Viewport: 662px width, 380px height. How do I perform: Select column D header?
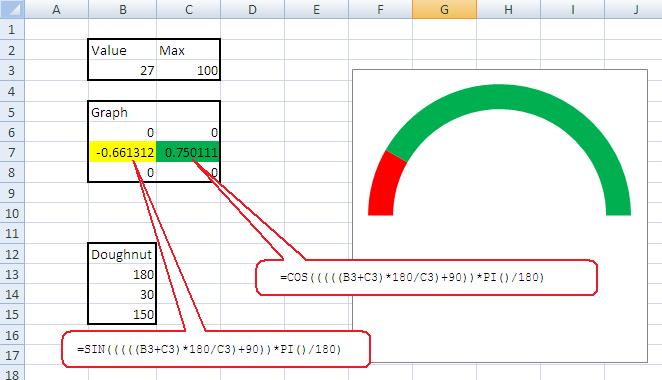(252, 9)
